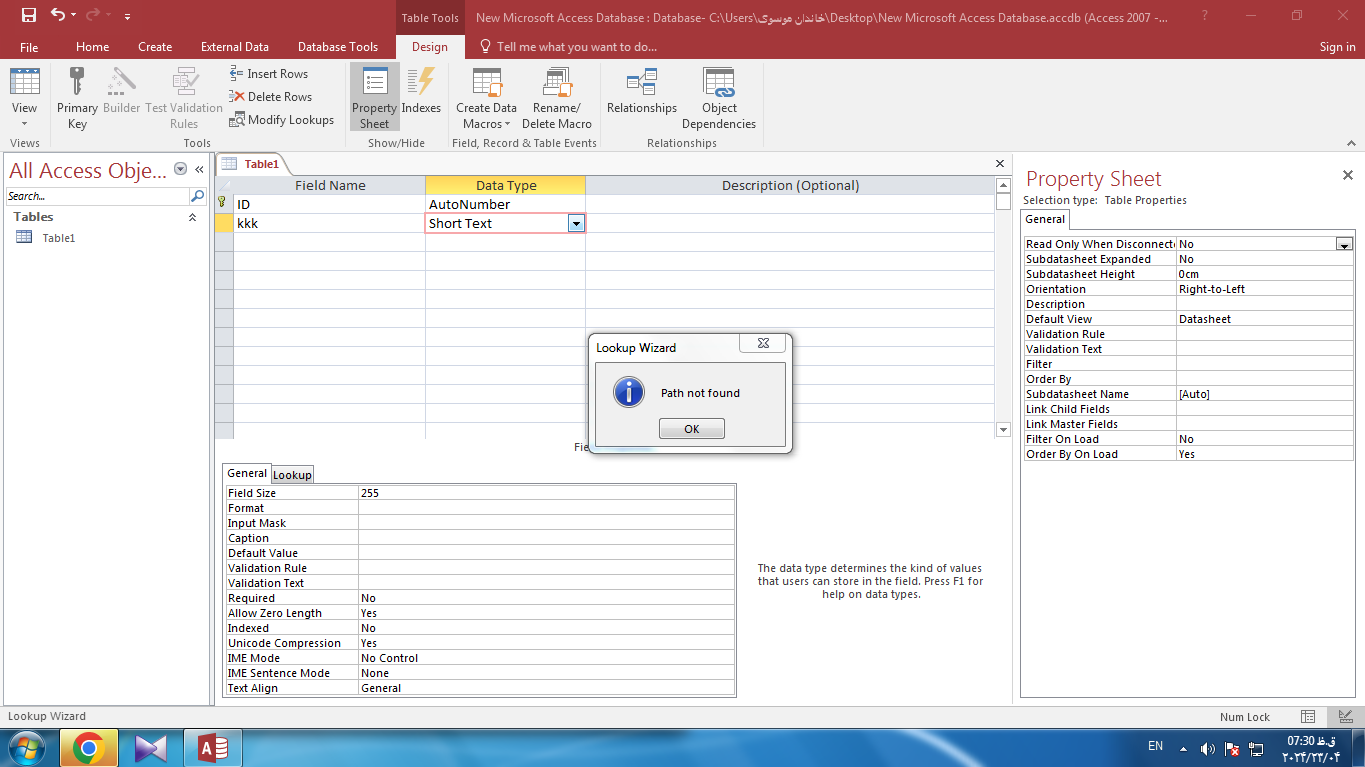
Task: Click the navigation pane Search box
Action: 97,196
